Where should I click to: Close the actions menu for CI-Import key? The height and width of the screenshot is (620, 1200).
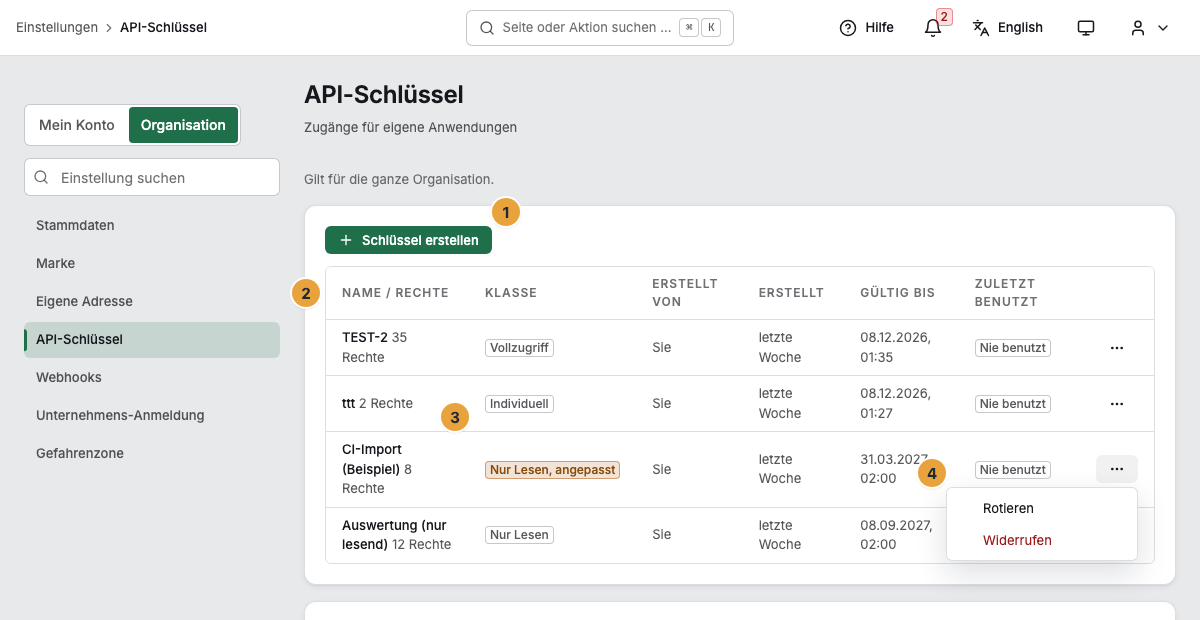tap(1117, 469)
